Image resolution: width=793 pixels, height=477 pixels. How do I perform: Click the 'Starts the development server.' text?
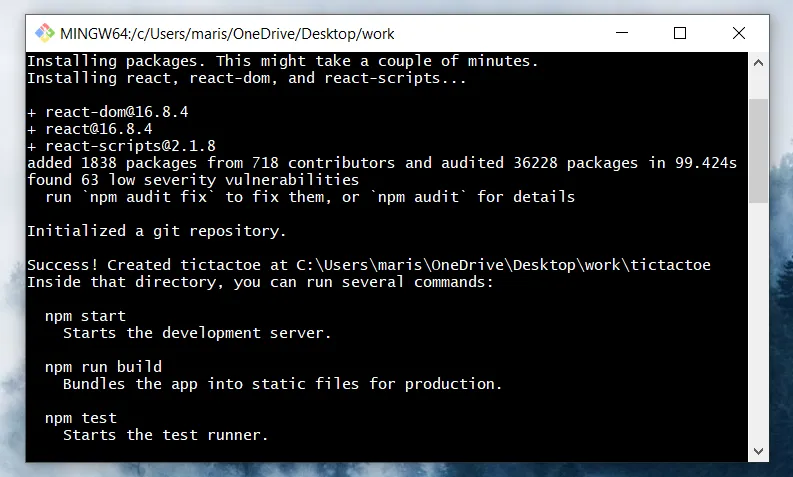[197, 333]
